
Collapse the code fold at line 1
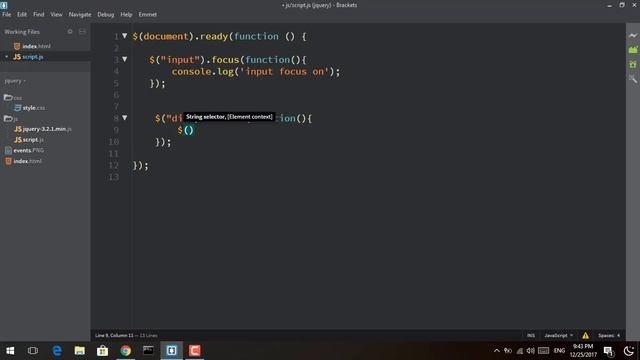pos(124,36)
